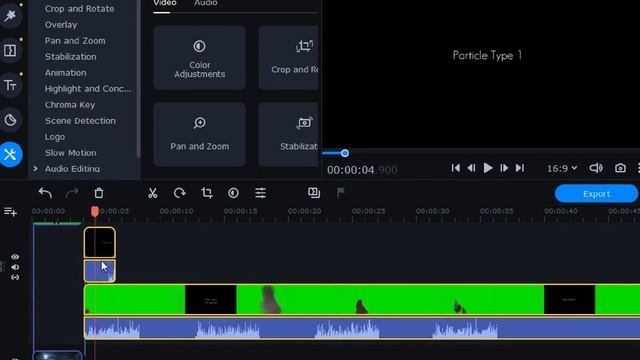Open the More Tools sidebar tab

tap(11, 154)
